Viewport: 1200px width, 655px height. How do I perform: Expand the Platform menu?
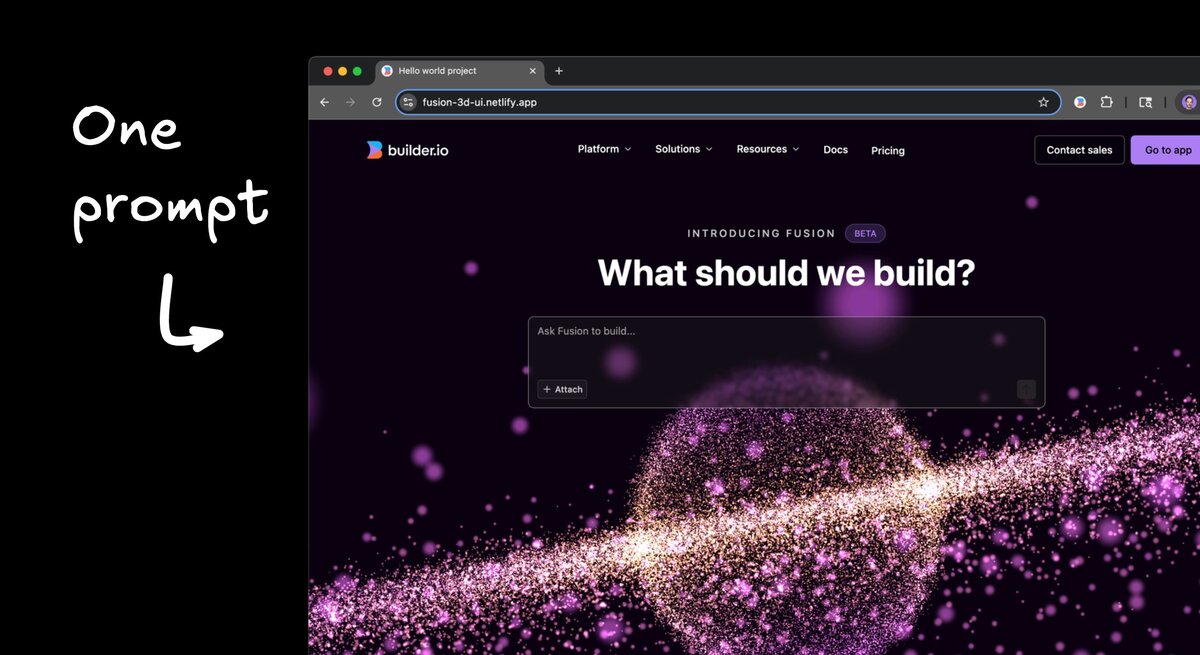coord(604,149)
